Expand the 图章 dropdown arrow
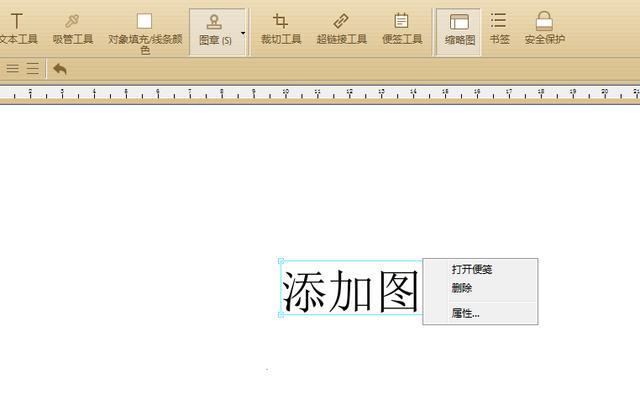 [243, 33]
